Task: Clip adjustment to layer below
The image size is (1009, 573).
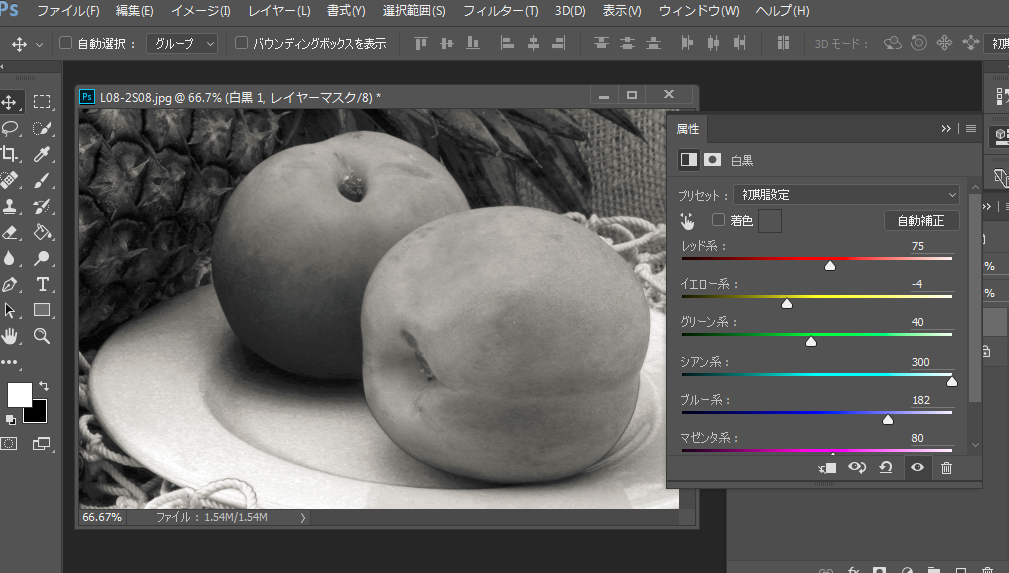Action: (827, 468)
